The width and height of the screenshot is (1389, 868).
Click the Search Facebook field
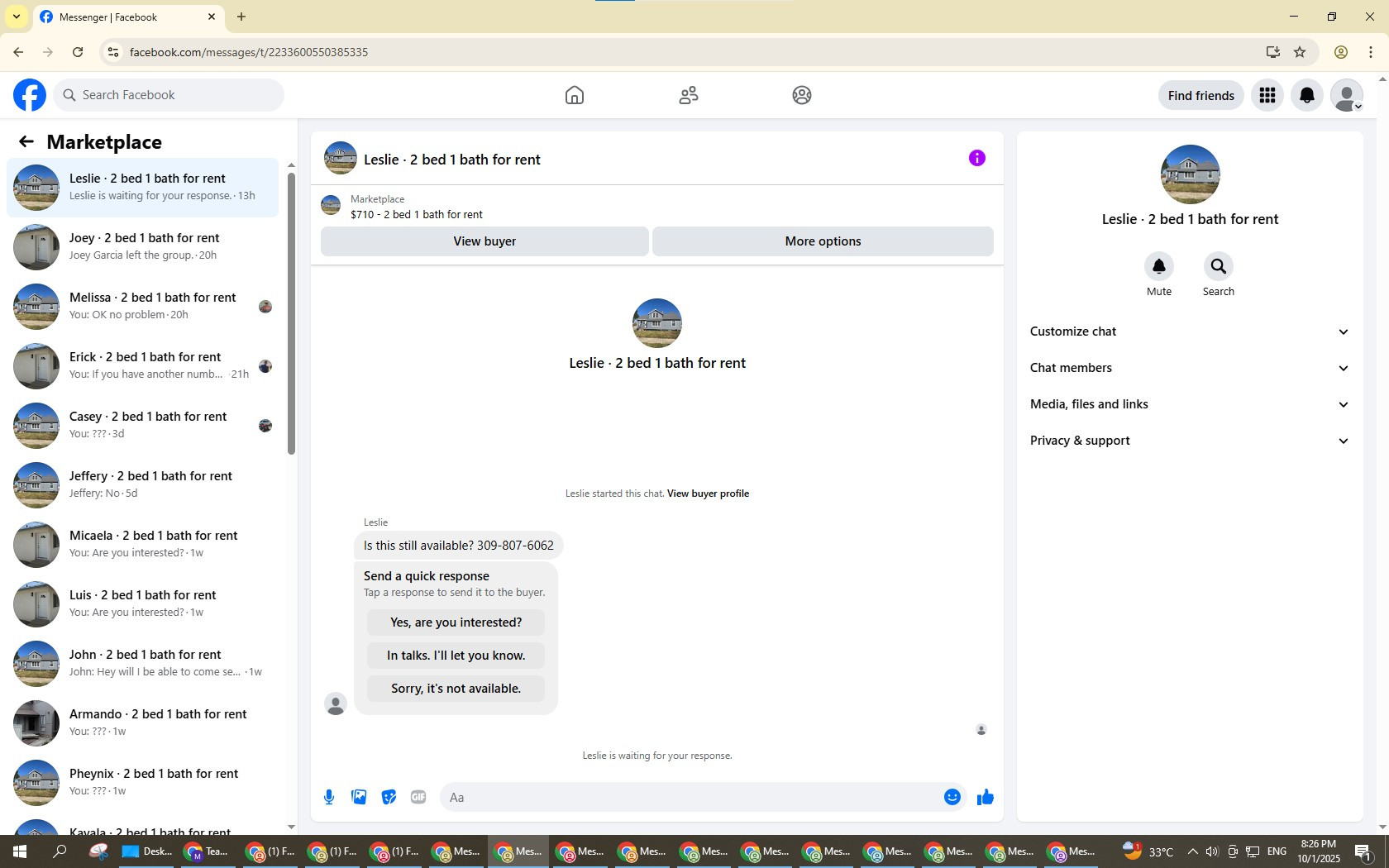click(169, 95)
